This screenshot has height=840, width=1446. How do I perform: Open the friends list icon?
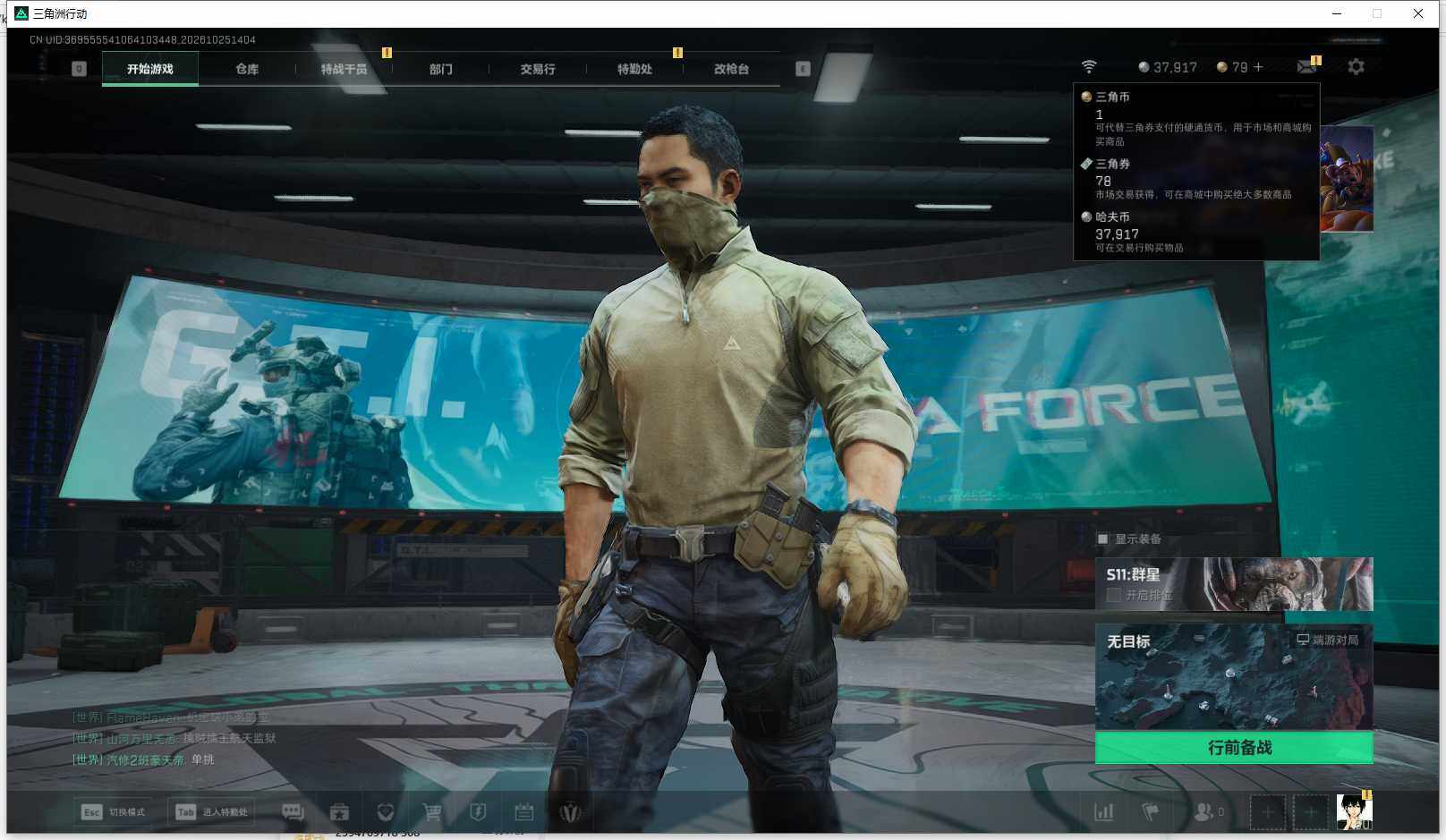(x=1204, y=812)
